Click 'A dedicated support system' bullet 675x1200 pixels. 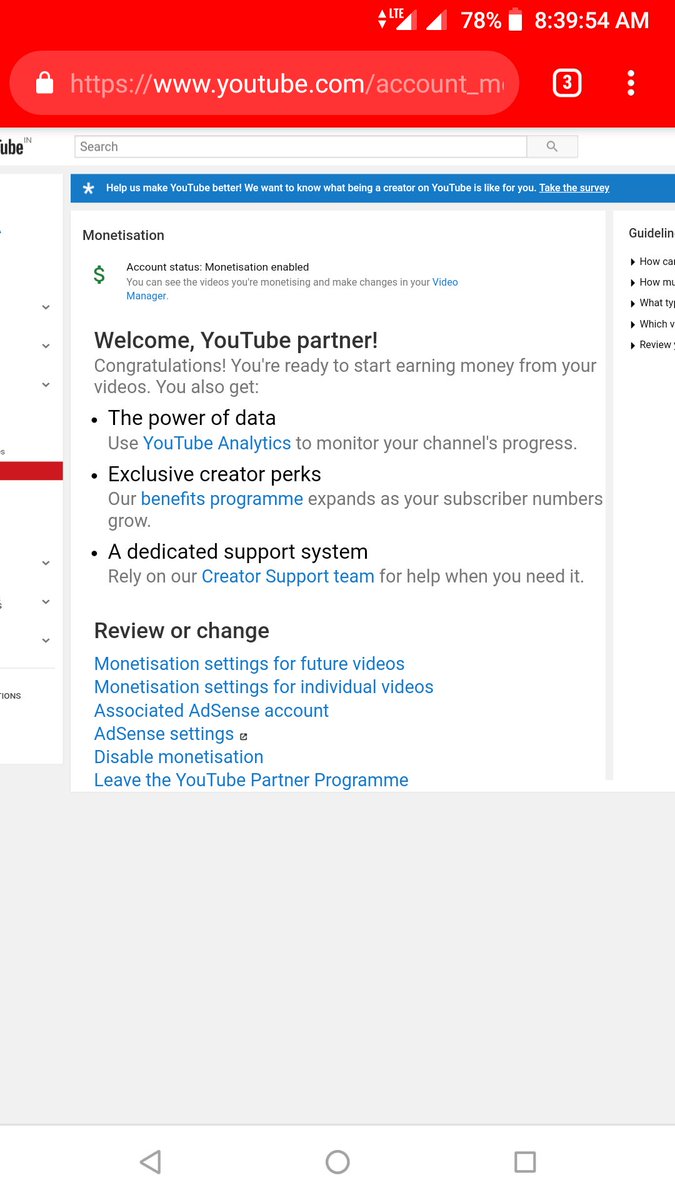point(238,552)
